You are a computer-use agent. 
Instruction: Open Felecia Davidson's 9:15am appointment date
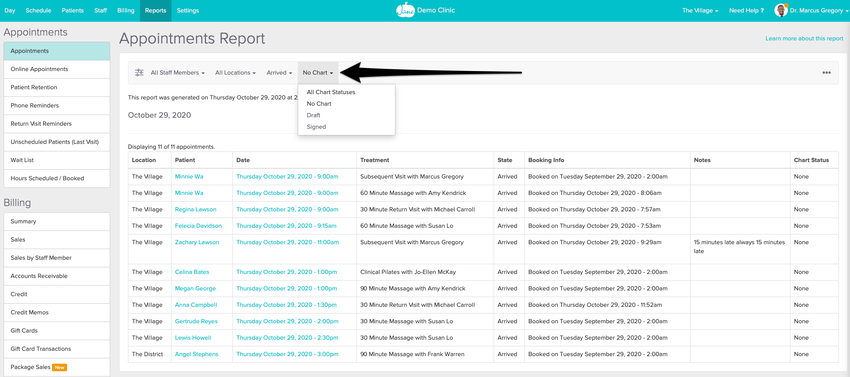pos(286,226)
